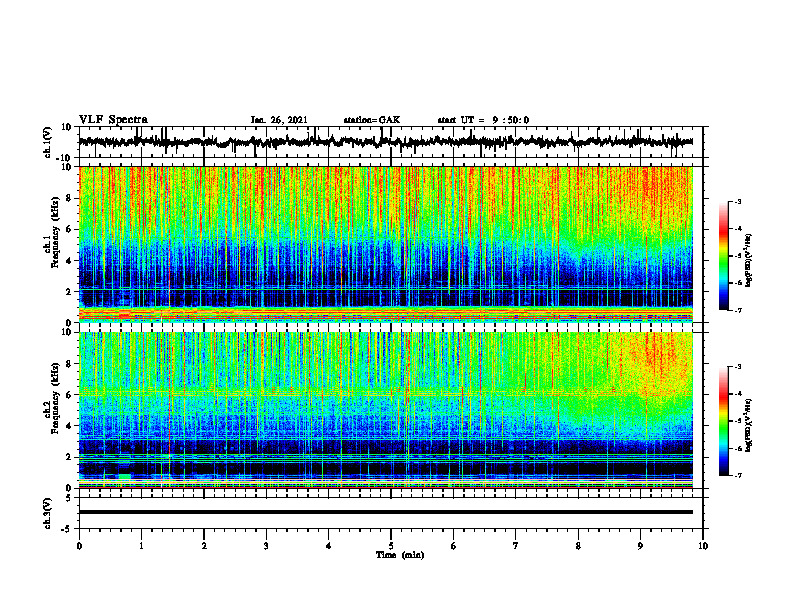This screenshot has width=792, height=612.
Task: Click time axis tick label "7"
Action: pyautogui.click(x=516, y=546)
